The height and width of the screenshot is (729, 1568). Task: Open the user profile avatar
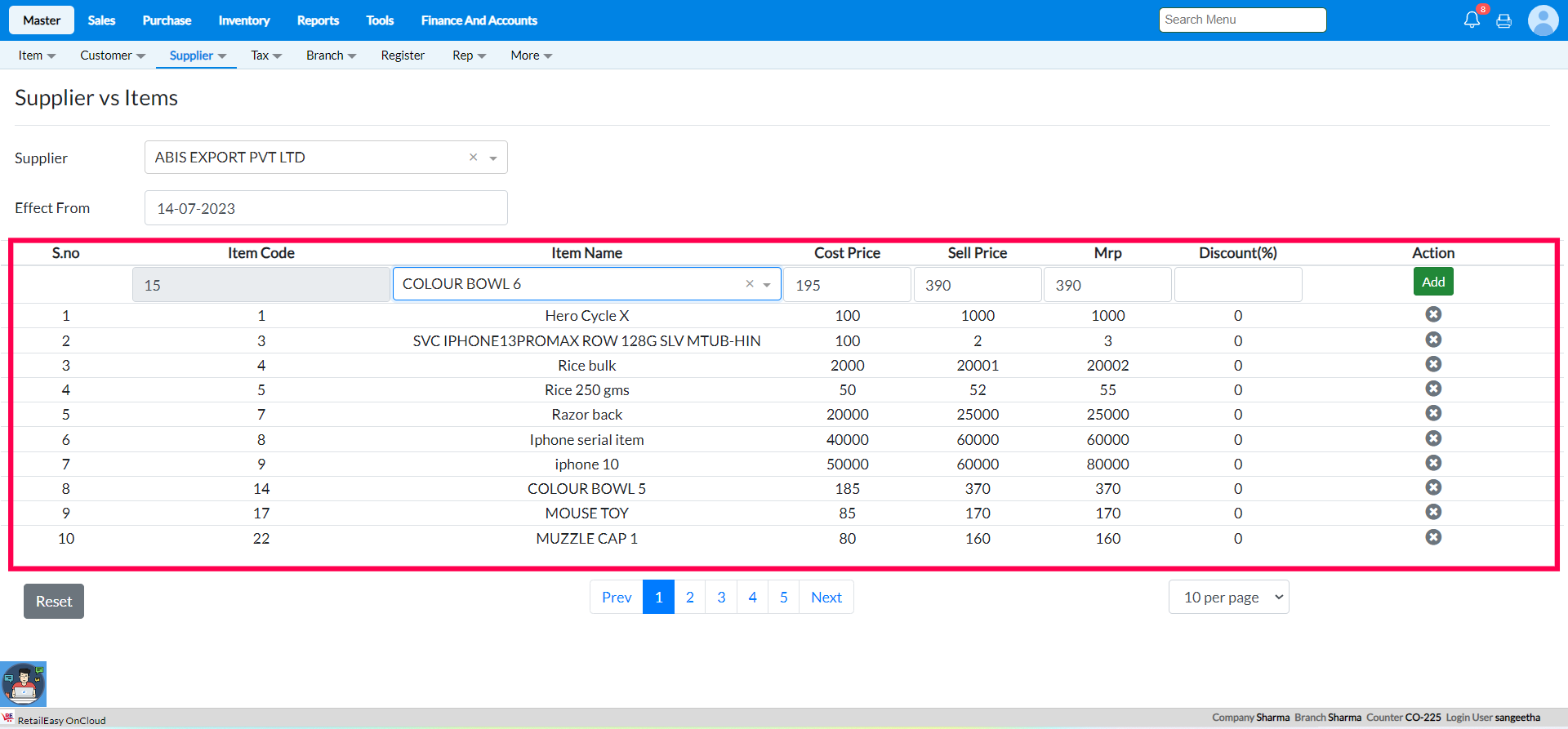point(1543,20)
